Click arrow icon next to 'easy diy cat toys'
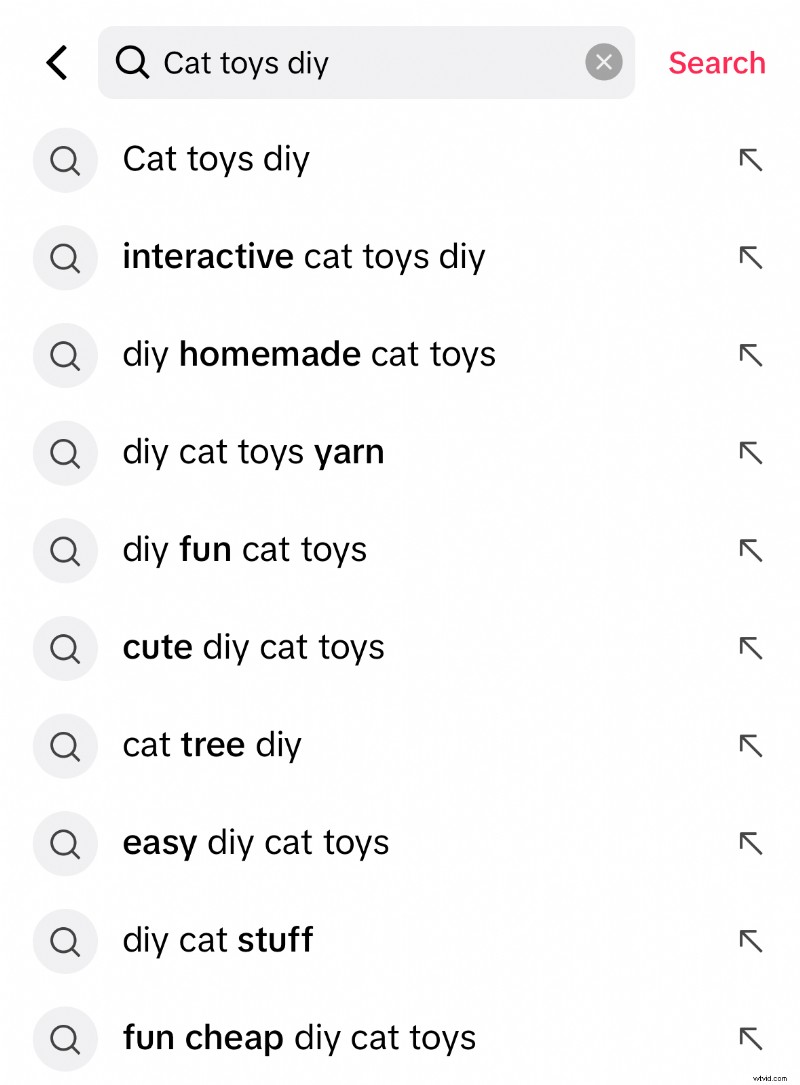800x1085 pixels. point(750,843)
